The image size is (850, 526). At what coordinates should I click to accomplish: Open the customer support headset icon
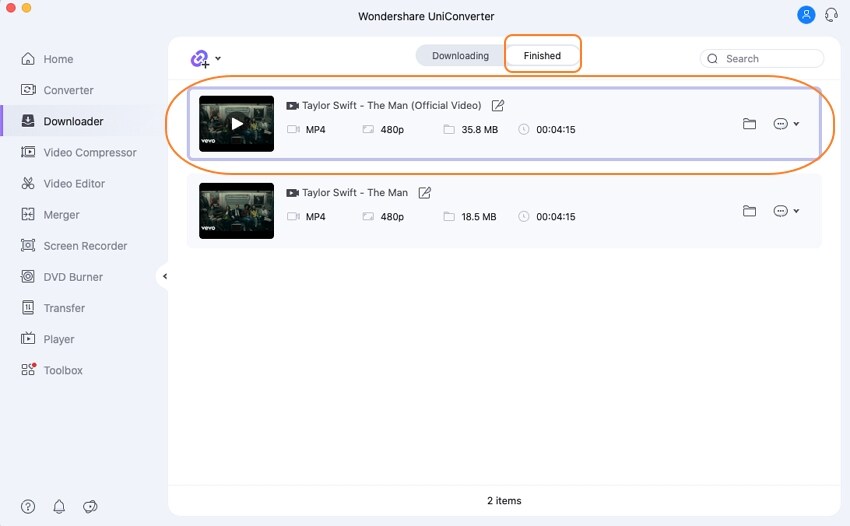[832, 15]
